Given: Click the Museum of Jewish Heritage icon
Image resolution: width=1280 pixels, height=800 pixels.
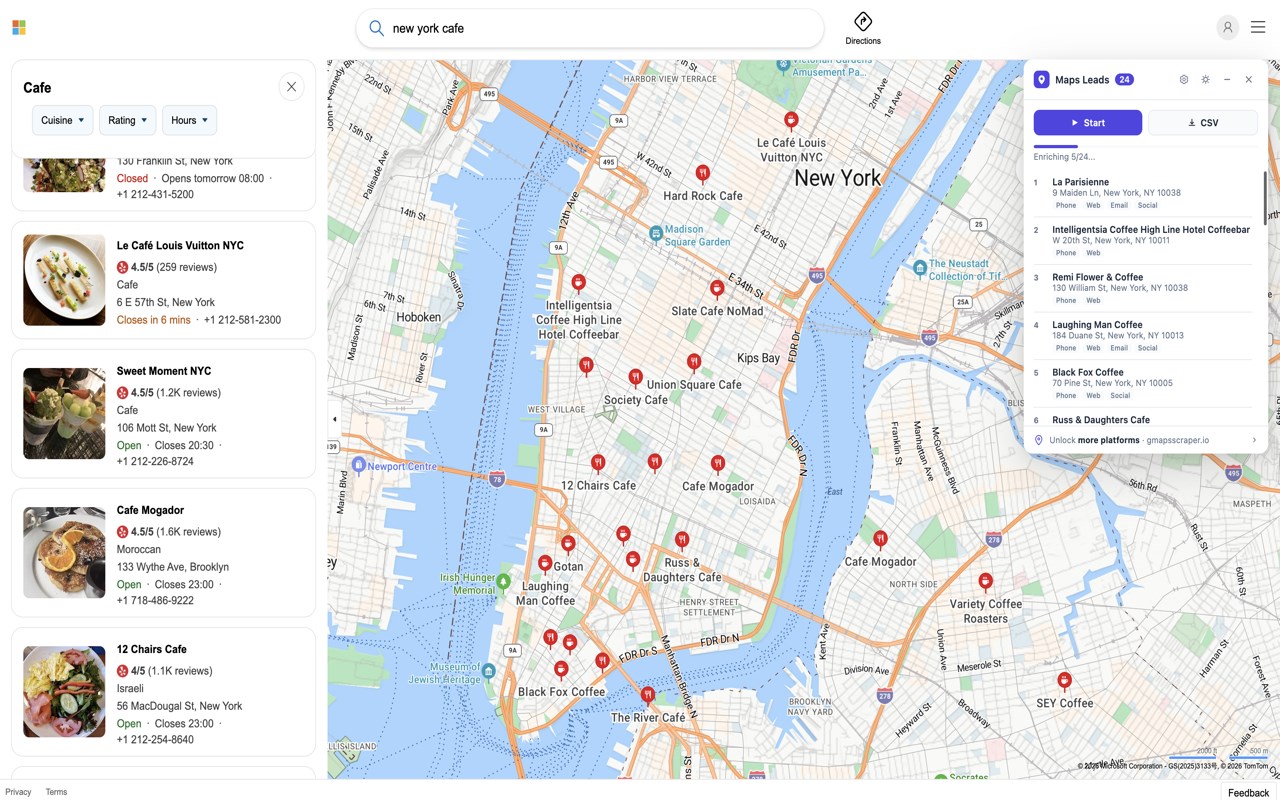Looking at the screenshot, I should click(x=488, y=671).
